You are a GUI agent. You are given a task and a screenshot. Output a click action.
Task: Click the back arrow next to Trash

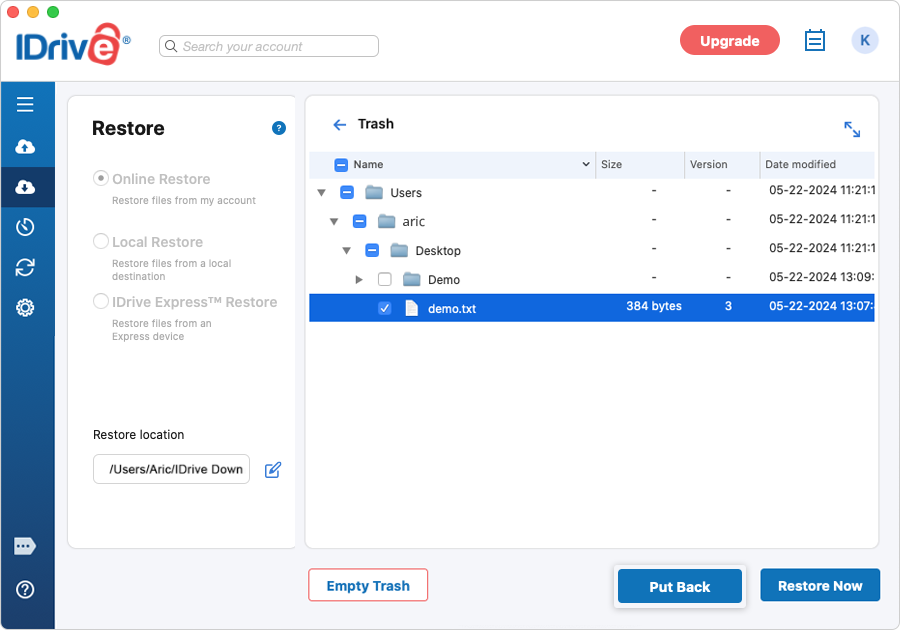(x=340, y=125)
